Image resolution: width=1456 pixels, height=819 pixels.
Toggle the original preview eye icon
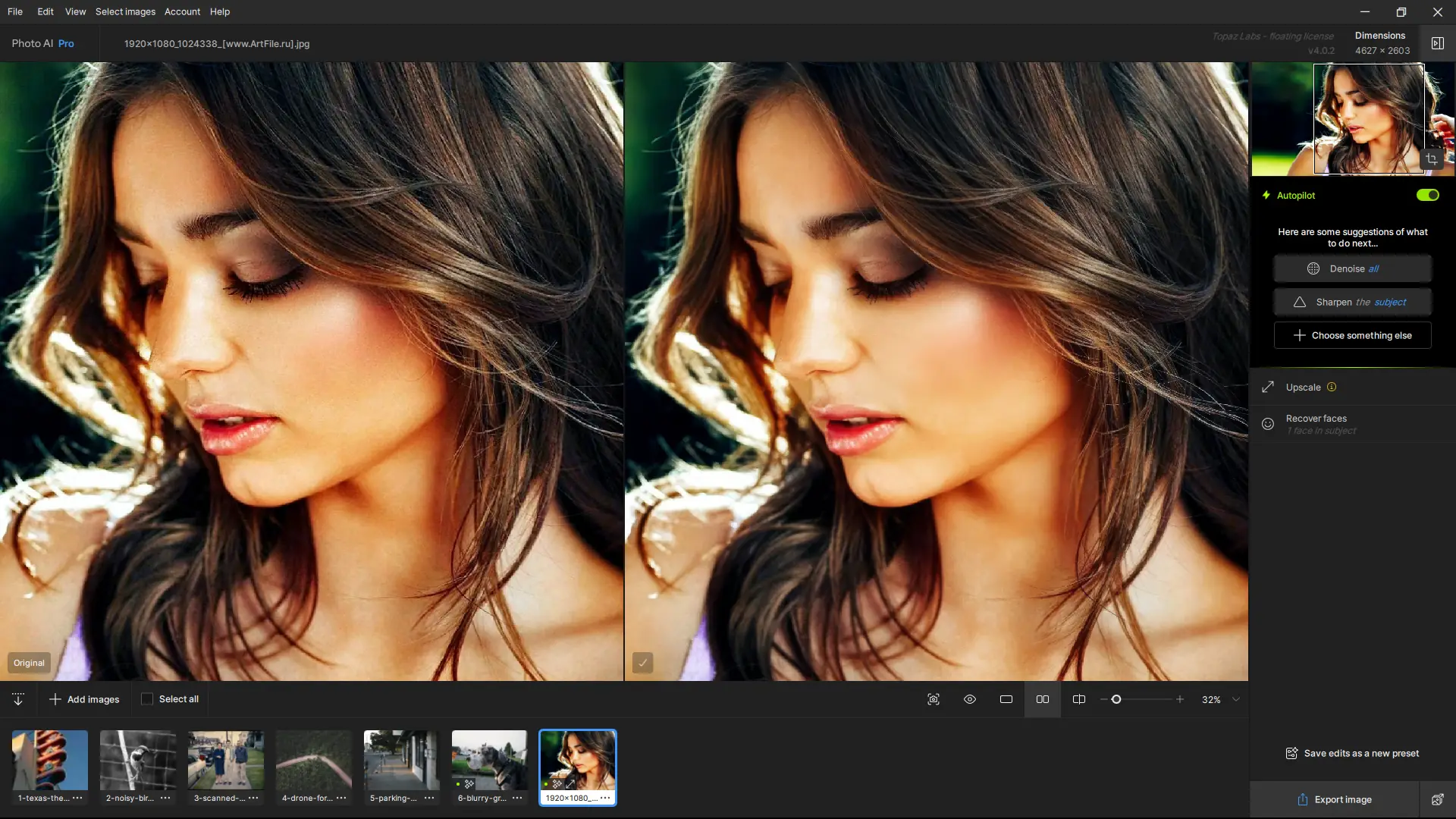970,699
